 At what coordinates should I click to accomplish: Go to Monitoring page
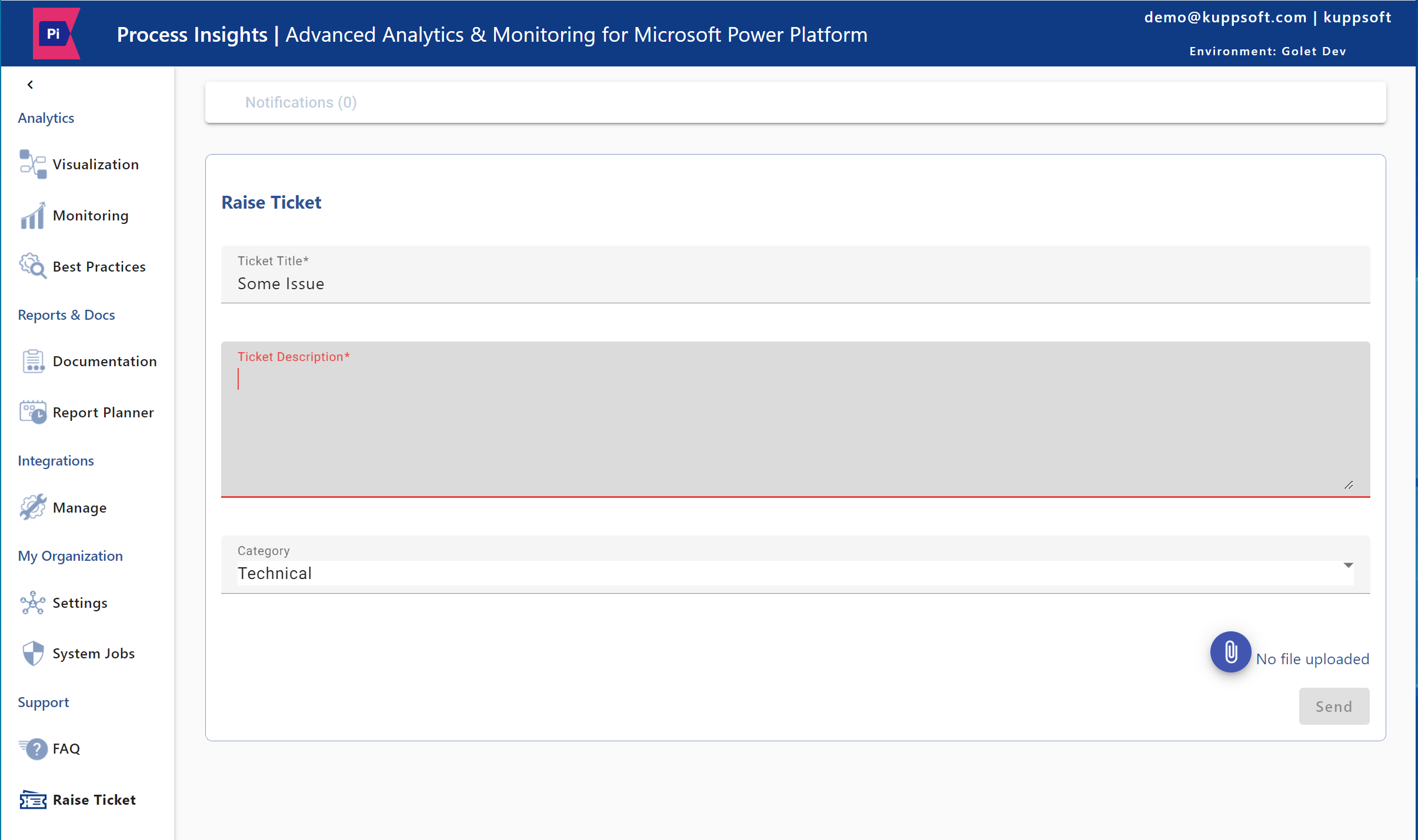(x=91, y=216)
